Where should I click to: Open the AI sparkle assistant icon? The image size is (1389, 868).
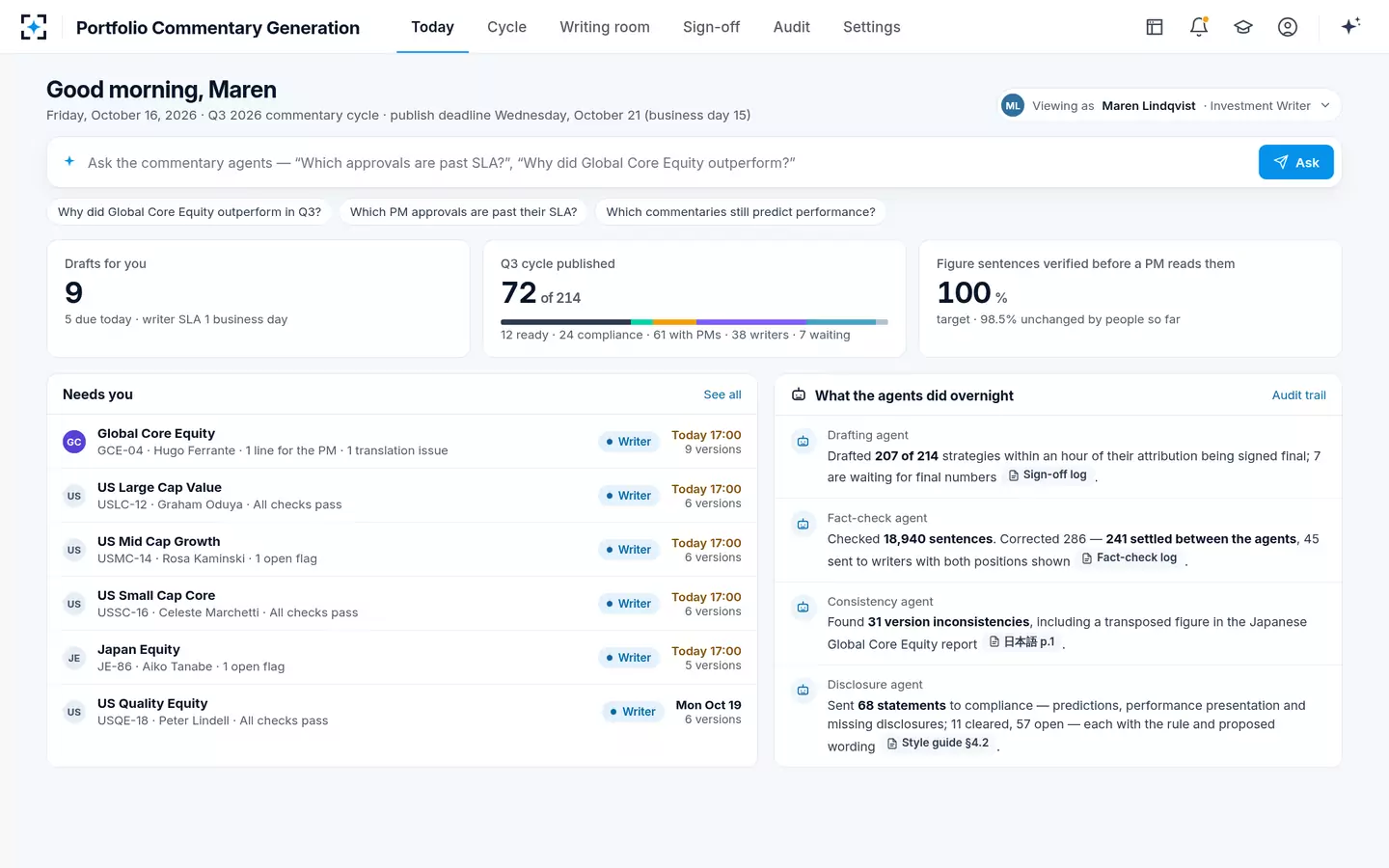1350,26
